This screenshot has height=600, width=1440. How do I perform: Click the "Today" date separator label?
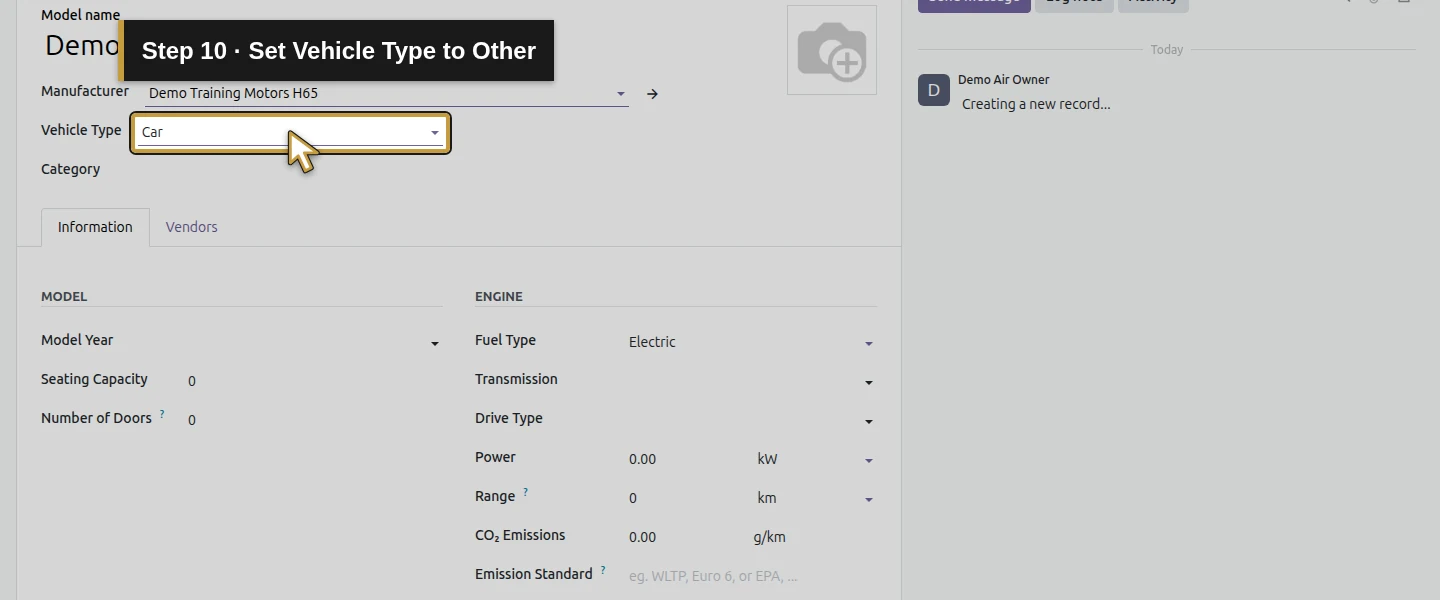pos(1167,49)
